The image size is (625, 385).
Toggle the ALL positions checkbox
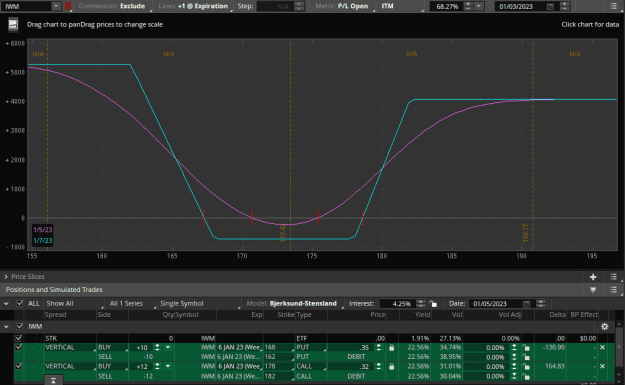point(20,303)
